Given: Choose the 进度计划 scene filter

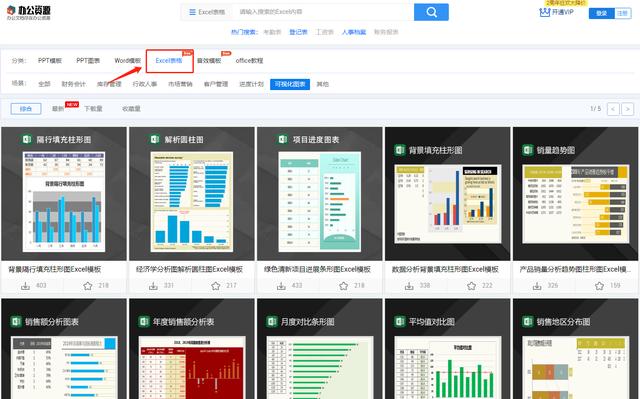Looking at the screenshot, I should pos(251,84).
